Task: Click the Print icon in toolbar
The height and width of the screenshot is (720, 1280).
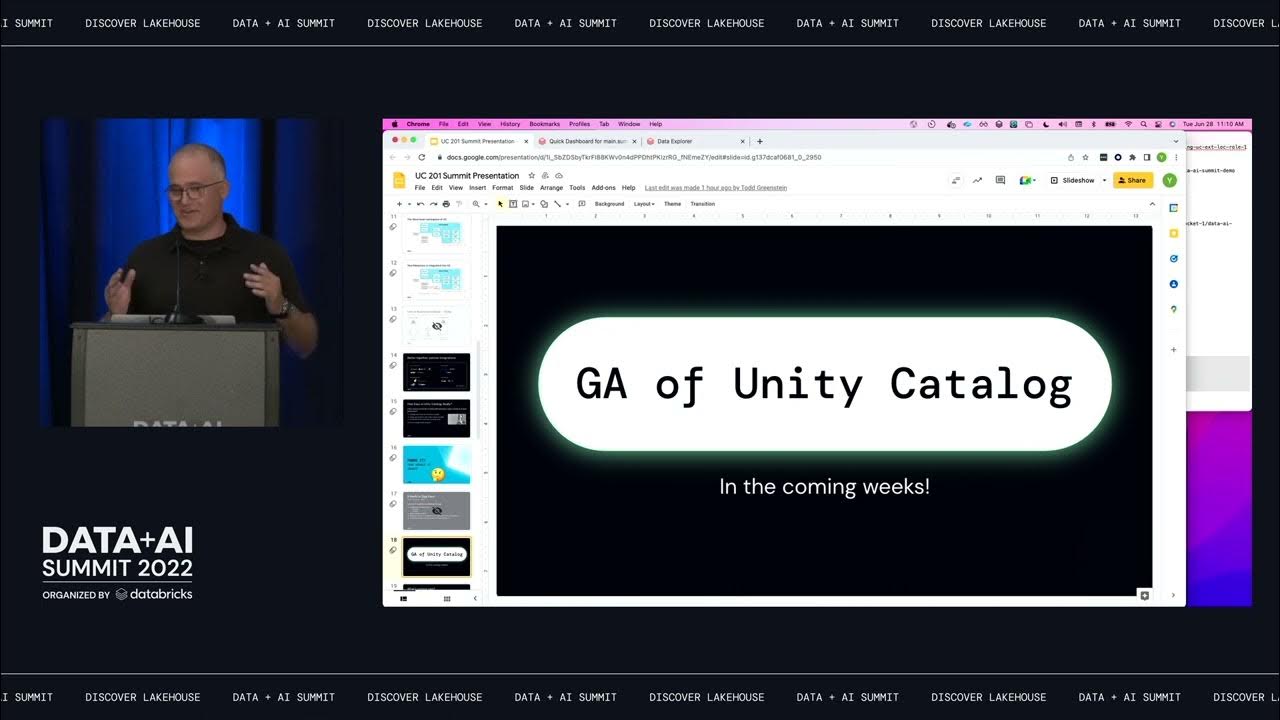Action: 446,204
